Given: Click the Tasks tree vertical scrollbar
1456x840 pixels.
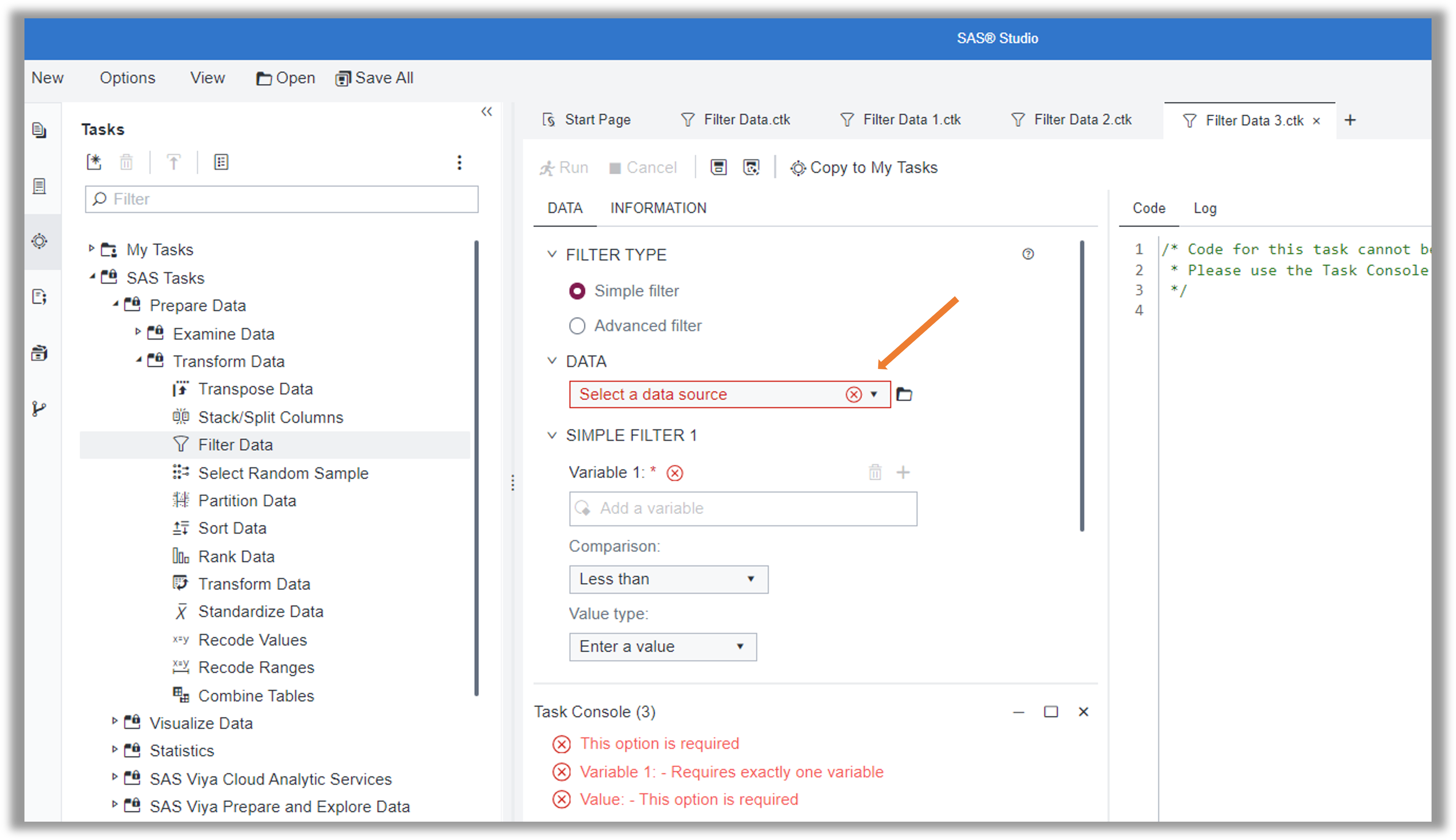Looking at the screenshot, I should [x=477, y=468].
